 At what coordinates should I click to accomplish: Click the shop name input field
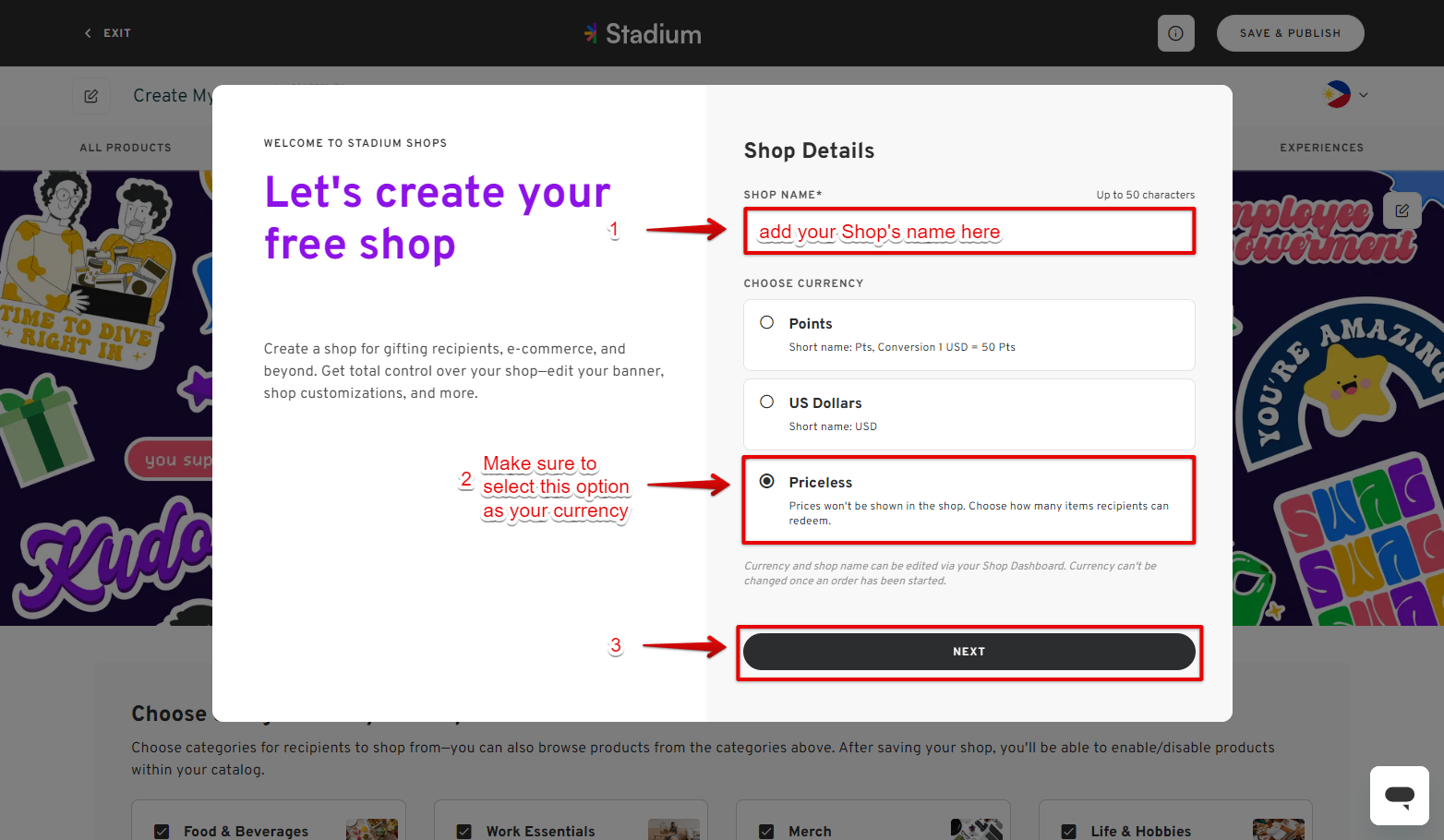coord(969,231)
